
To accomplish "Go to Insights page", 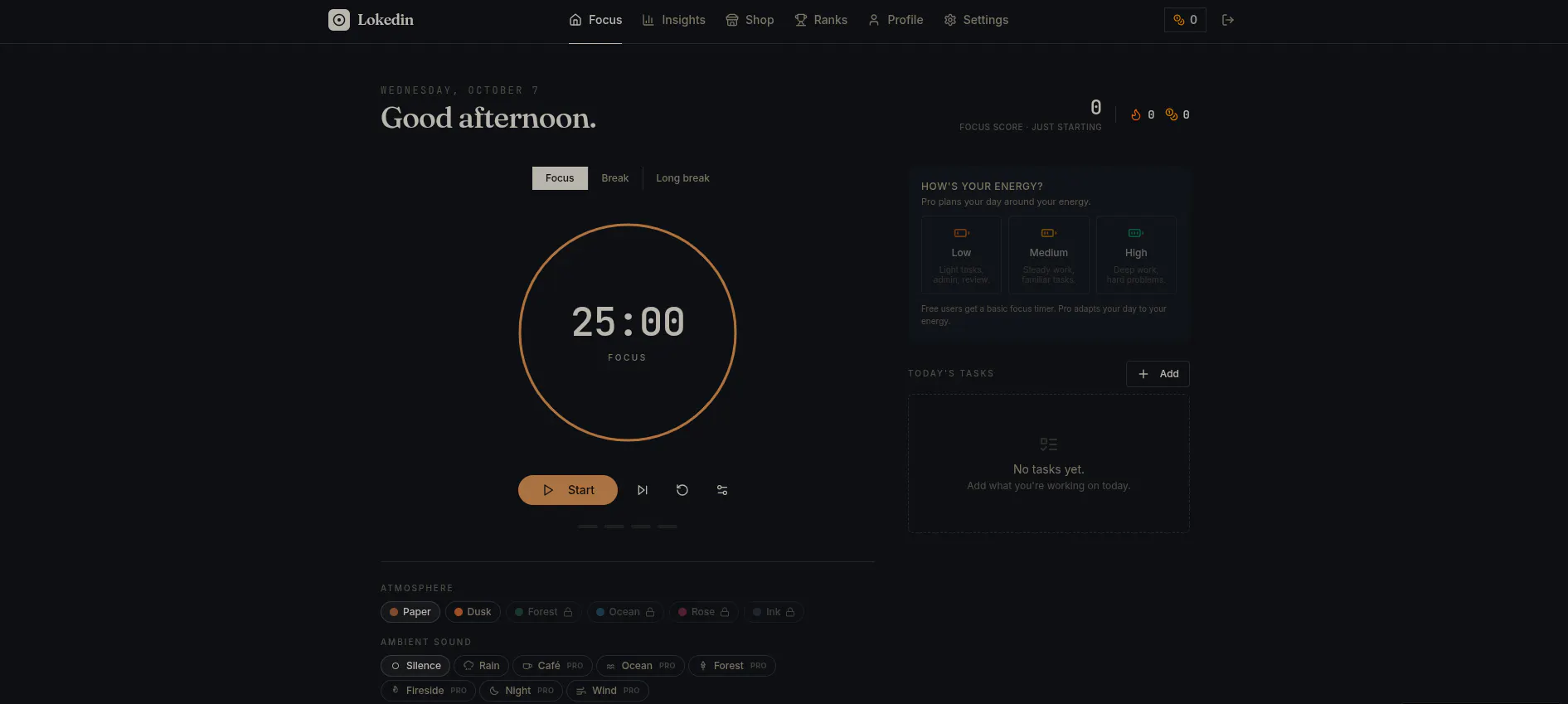I will tap(673, 20).
